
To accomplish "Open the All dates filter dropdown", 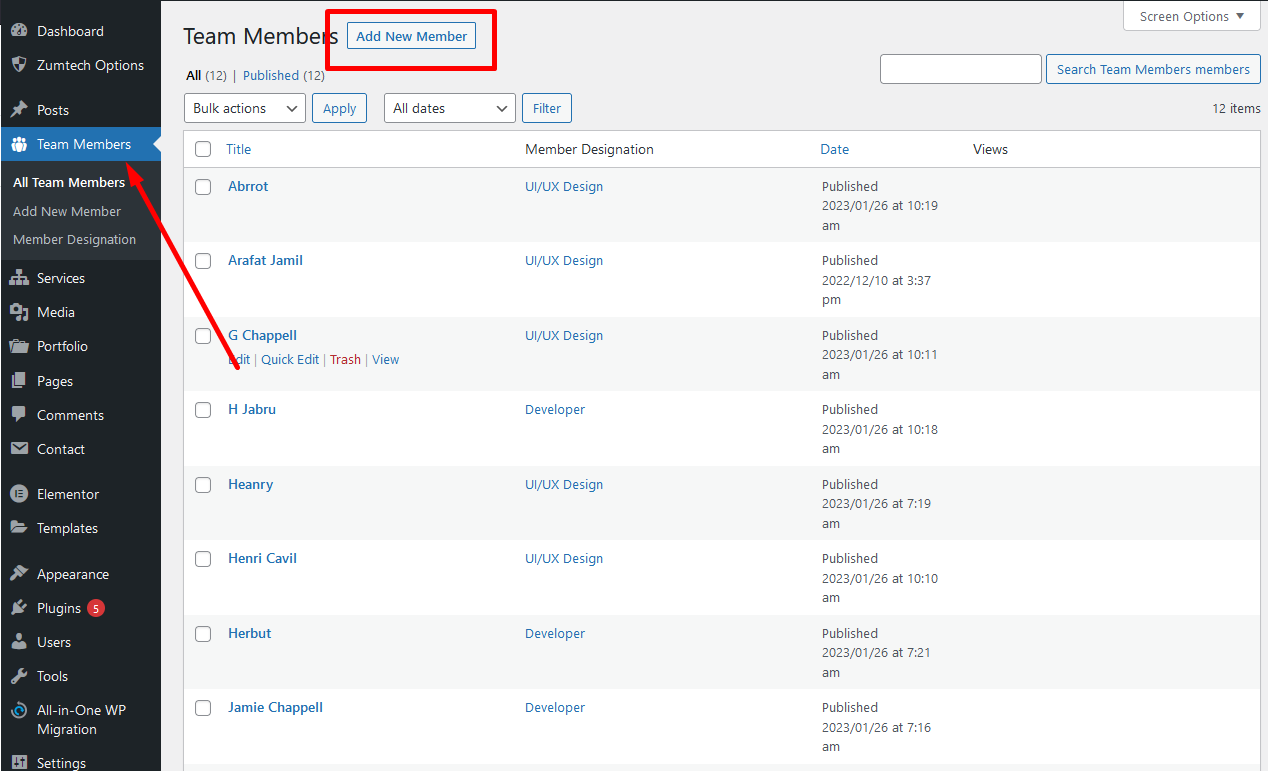I will click(x=450, y=108).
